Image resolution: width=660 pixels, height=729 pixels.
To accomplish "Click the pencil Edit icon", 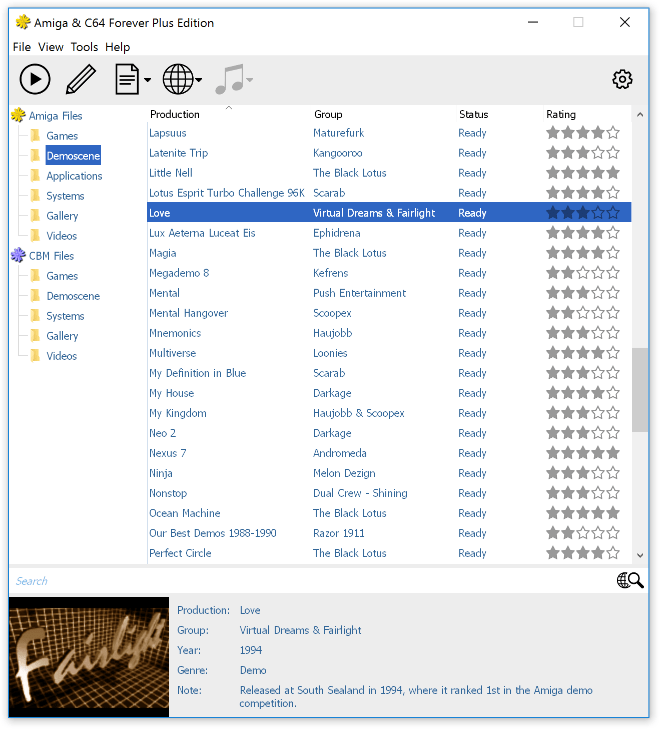I will [81, 80].
